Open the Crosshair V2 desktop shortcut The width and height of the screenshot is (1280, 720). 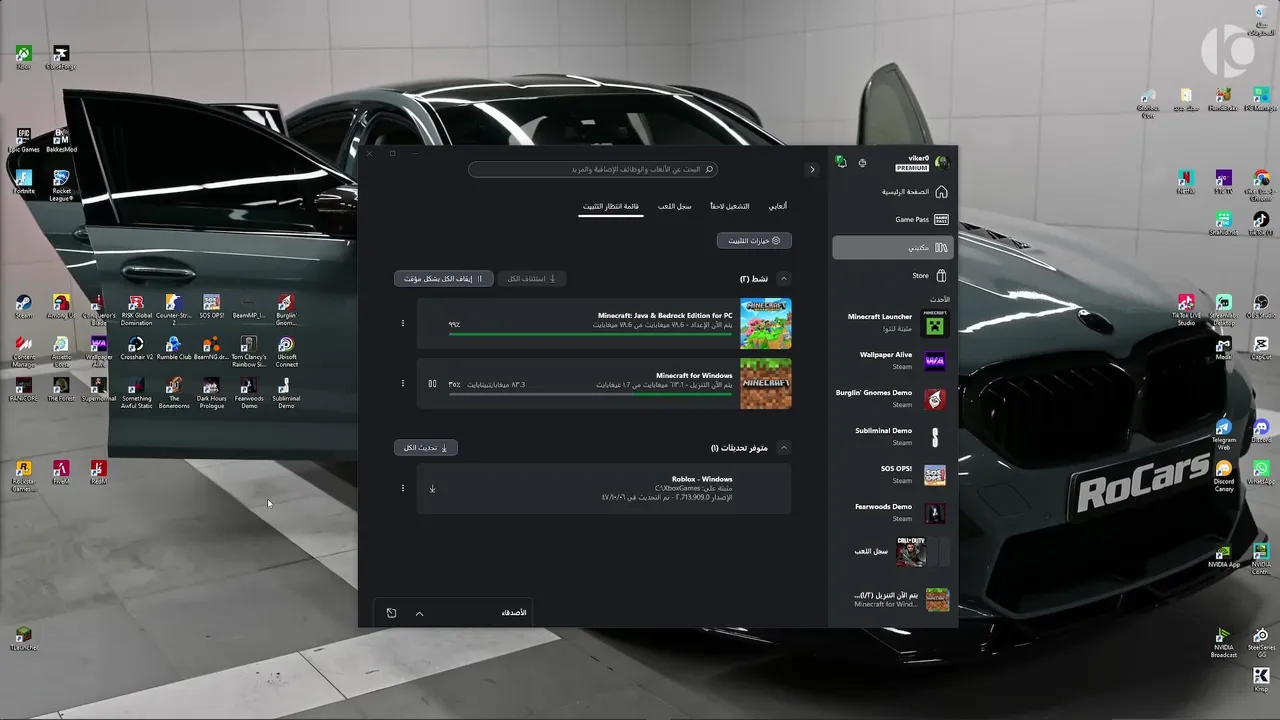[136, 348]
